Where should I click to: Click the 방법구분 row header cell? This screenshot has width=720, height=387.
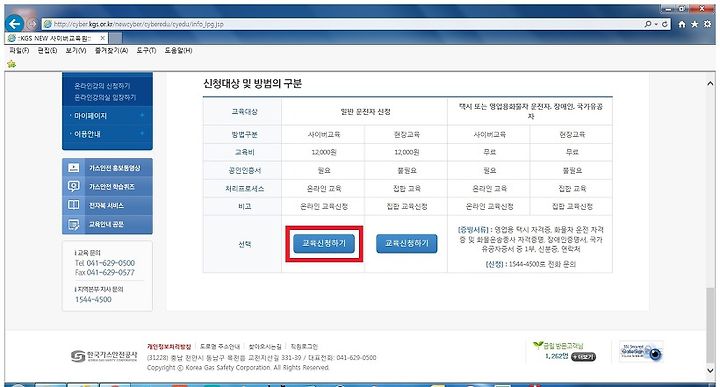coord(243,135)
